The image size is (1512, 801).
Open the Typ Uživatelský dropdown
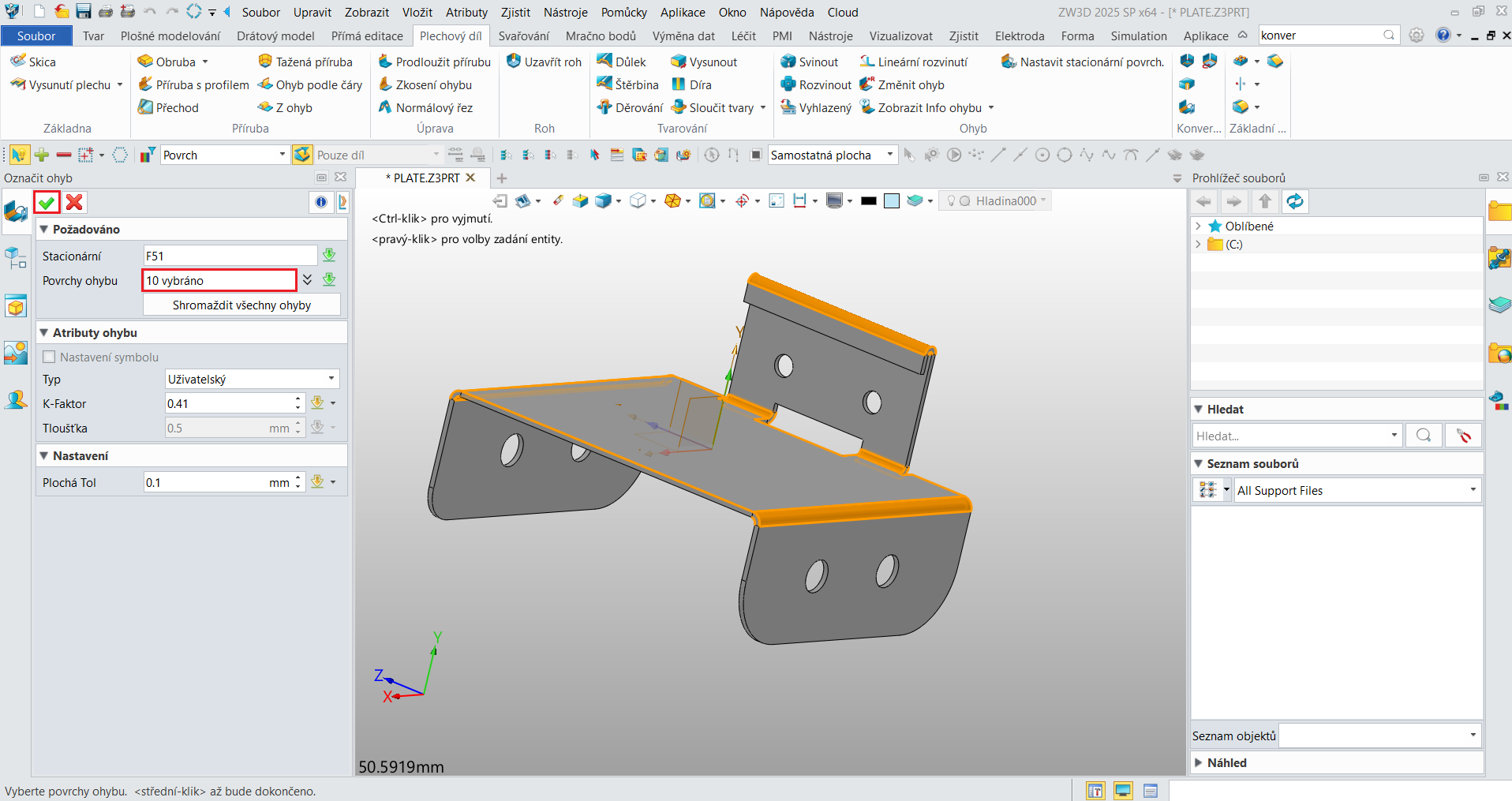pos(253,379)
